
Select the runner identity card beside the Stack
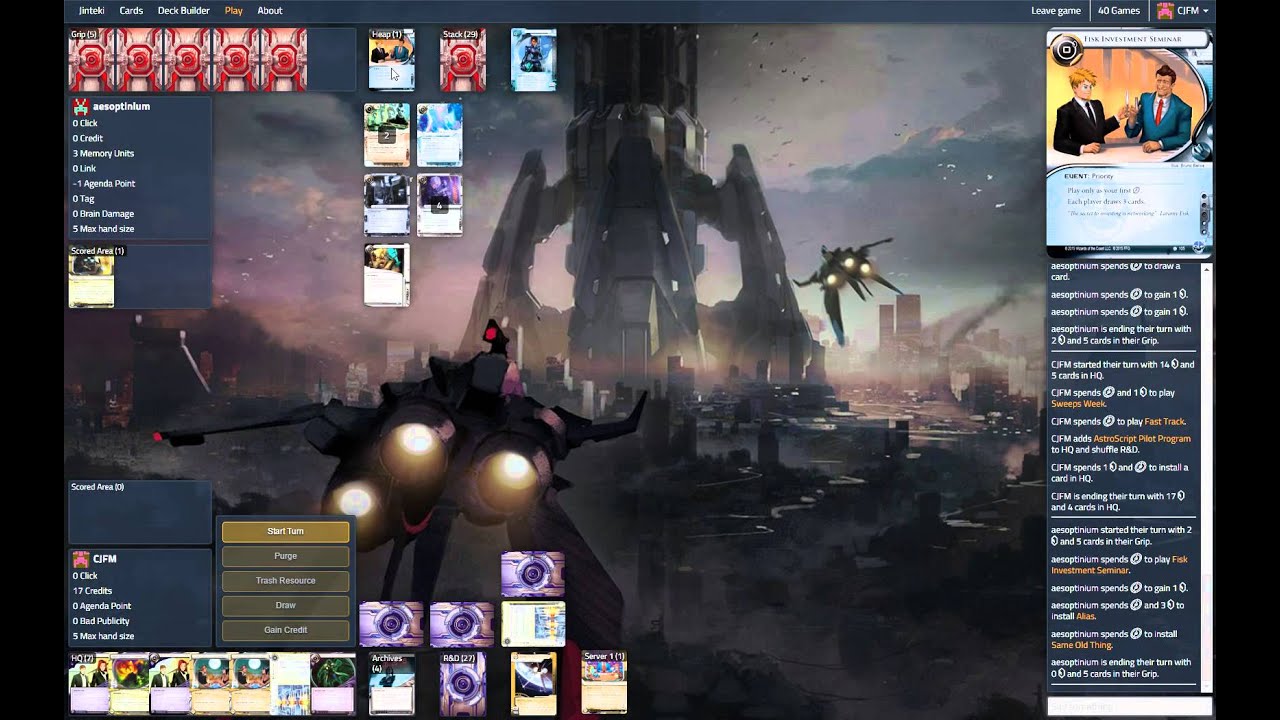coord(534,60)
